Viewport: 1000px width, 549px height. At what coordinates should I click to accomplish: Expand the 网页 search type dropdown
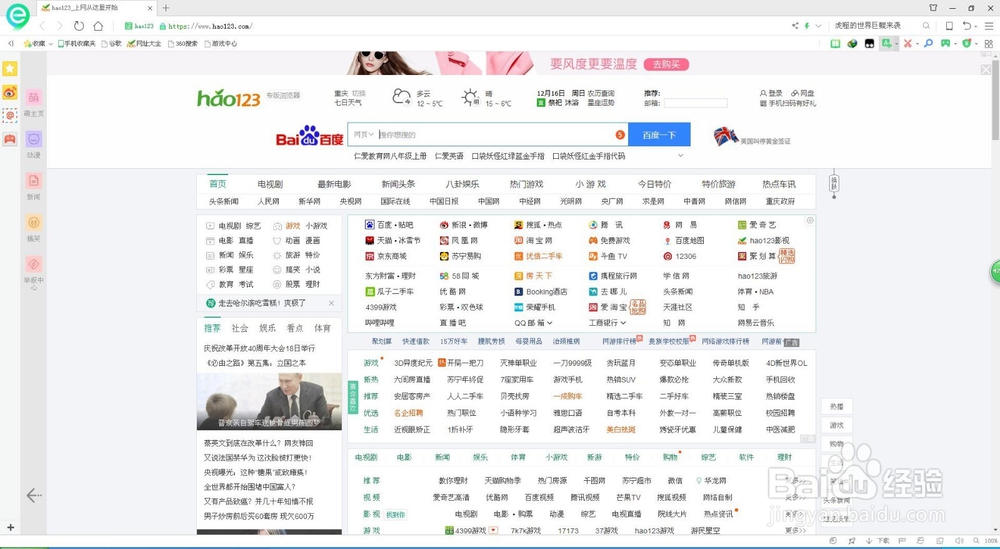point(364,135)
